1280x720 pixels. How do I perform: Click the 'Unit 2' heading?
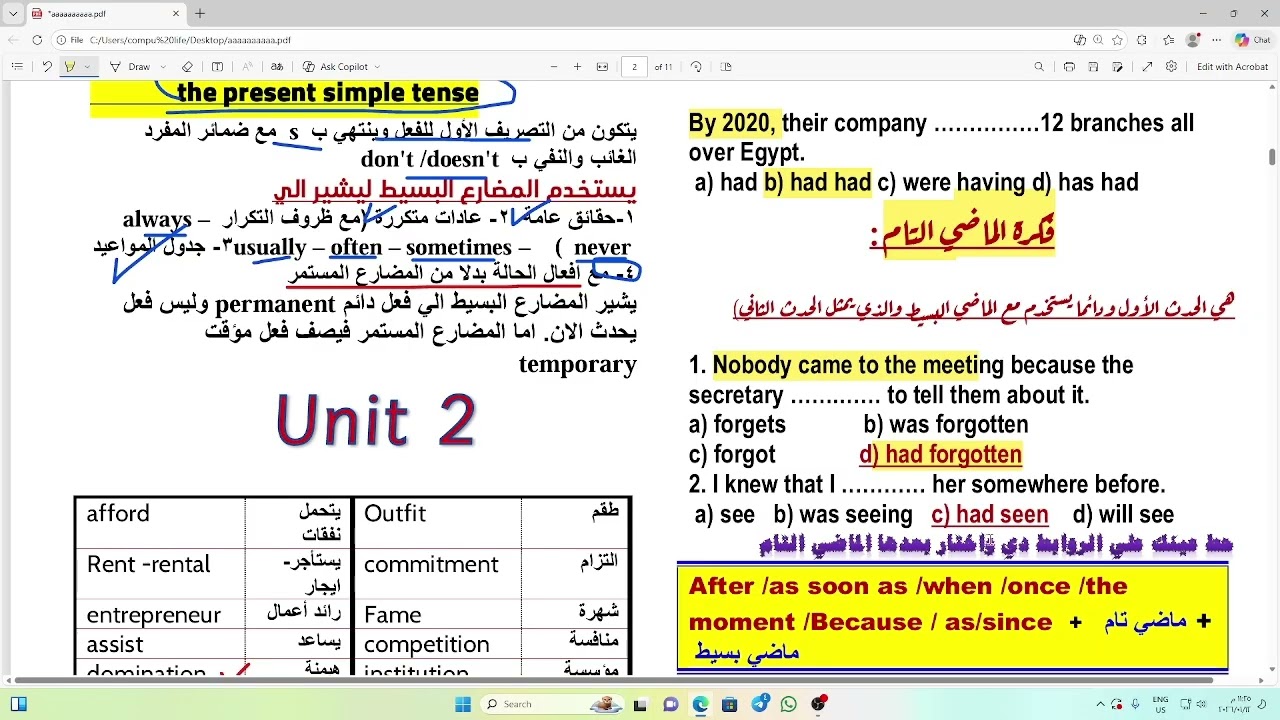pos(376,420)
